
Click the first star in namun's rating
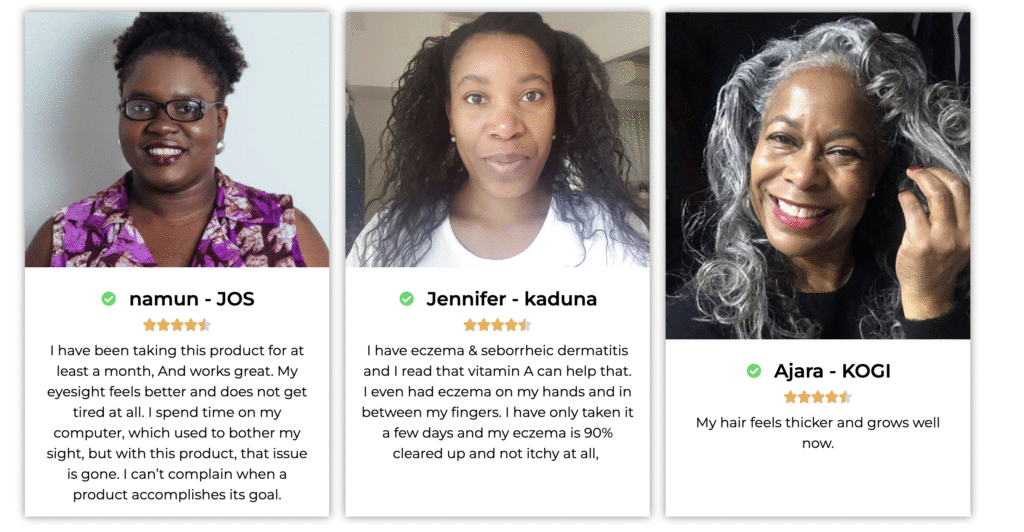pyautogui.click(x=150, y=324)
